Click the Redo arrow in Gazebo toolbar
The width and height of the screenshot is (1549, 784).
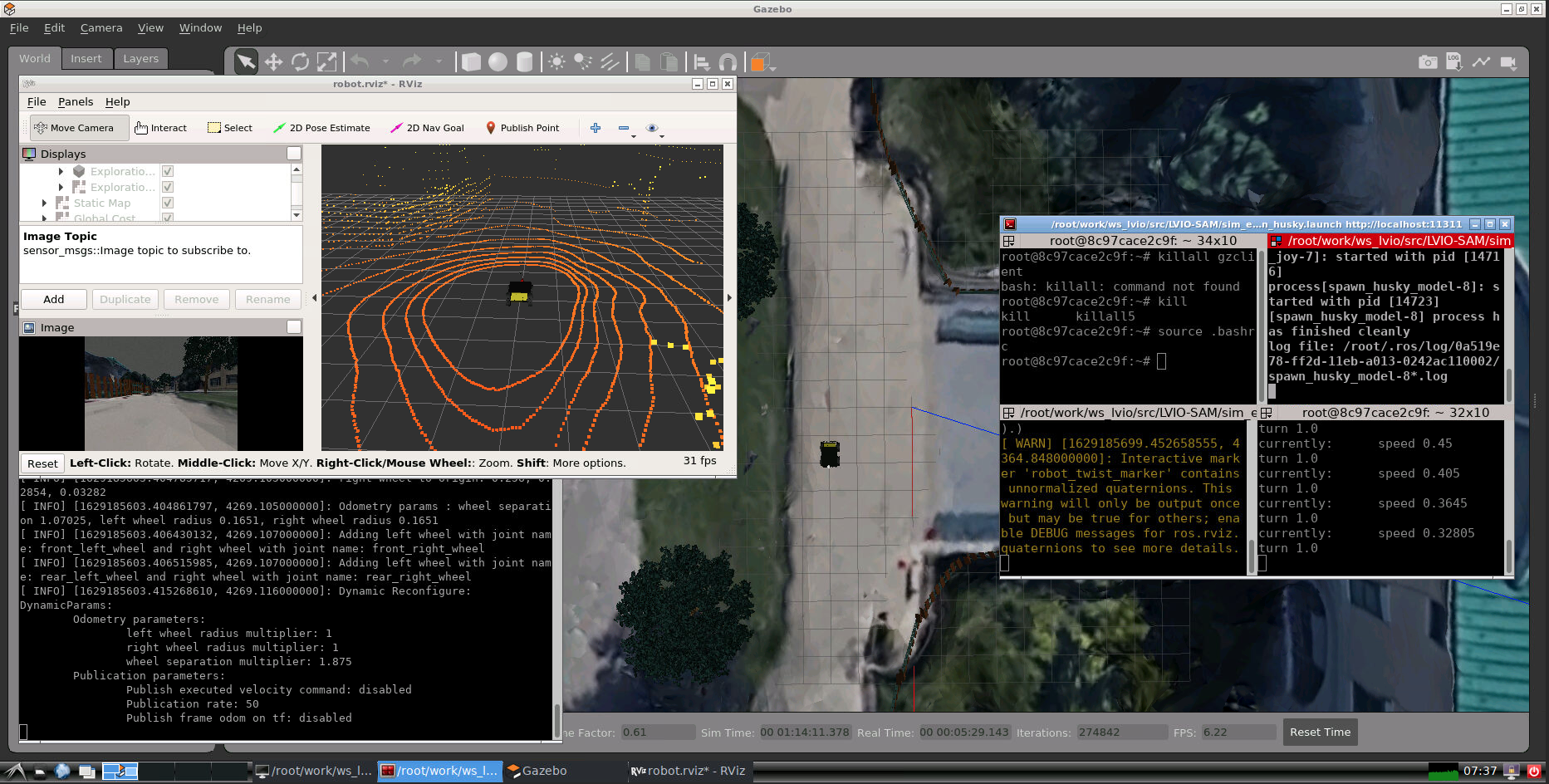click(x=412, y=61)
